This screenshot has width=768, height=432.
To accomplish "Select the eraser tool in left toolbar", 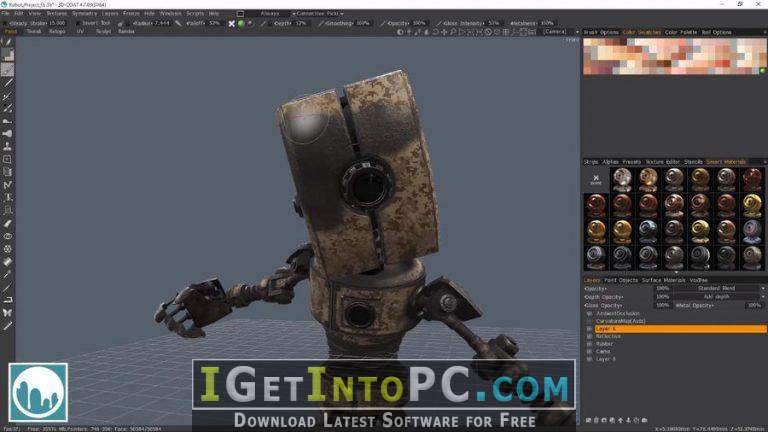I will (7, 223).
